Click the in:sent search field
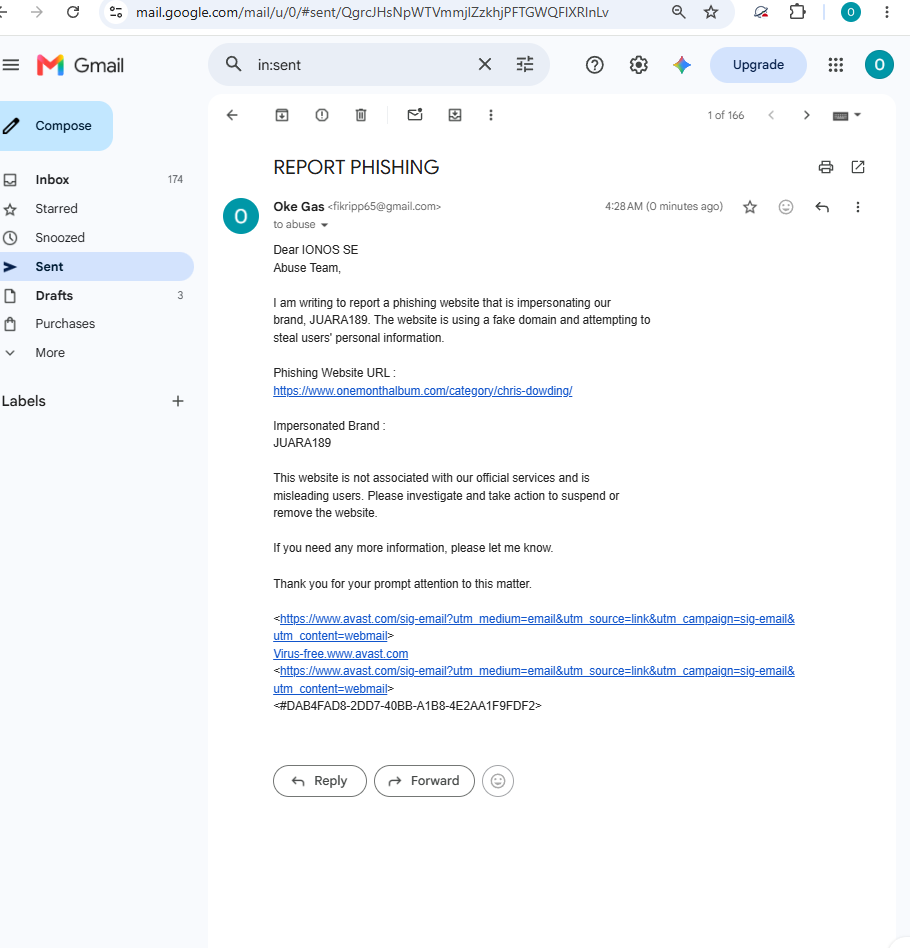910x948 pixels. [363, 65]
